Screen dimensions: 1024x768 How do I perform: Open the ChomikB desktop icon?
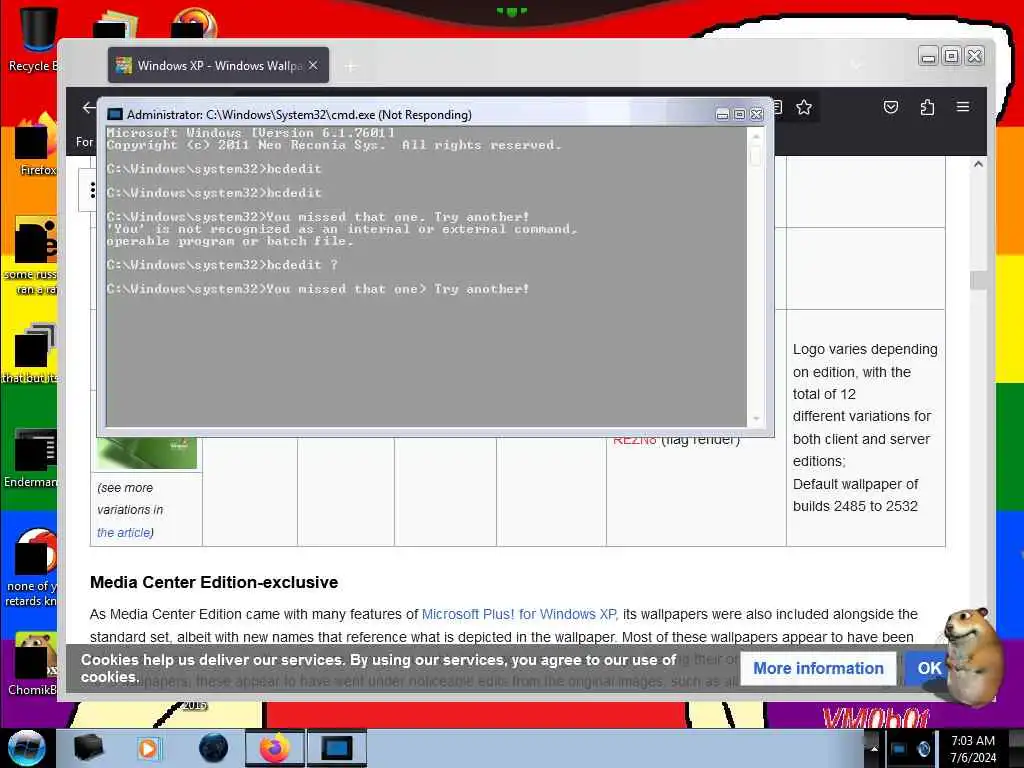[33, 663]
